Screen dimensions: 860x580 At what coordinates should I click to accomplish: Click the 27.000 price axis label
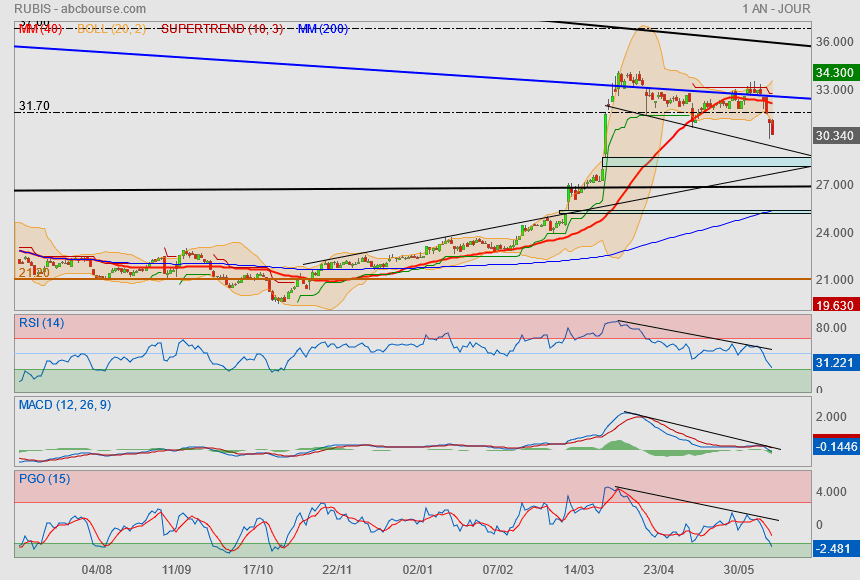point(834,185)
